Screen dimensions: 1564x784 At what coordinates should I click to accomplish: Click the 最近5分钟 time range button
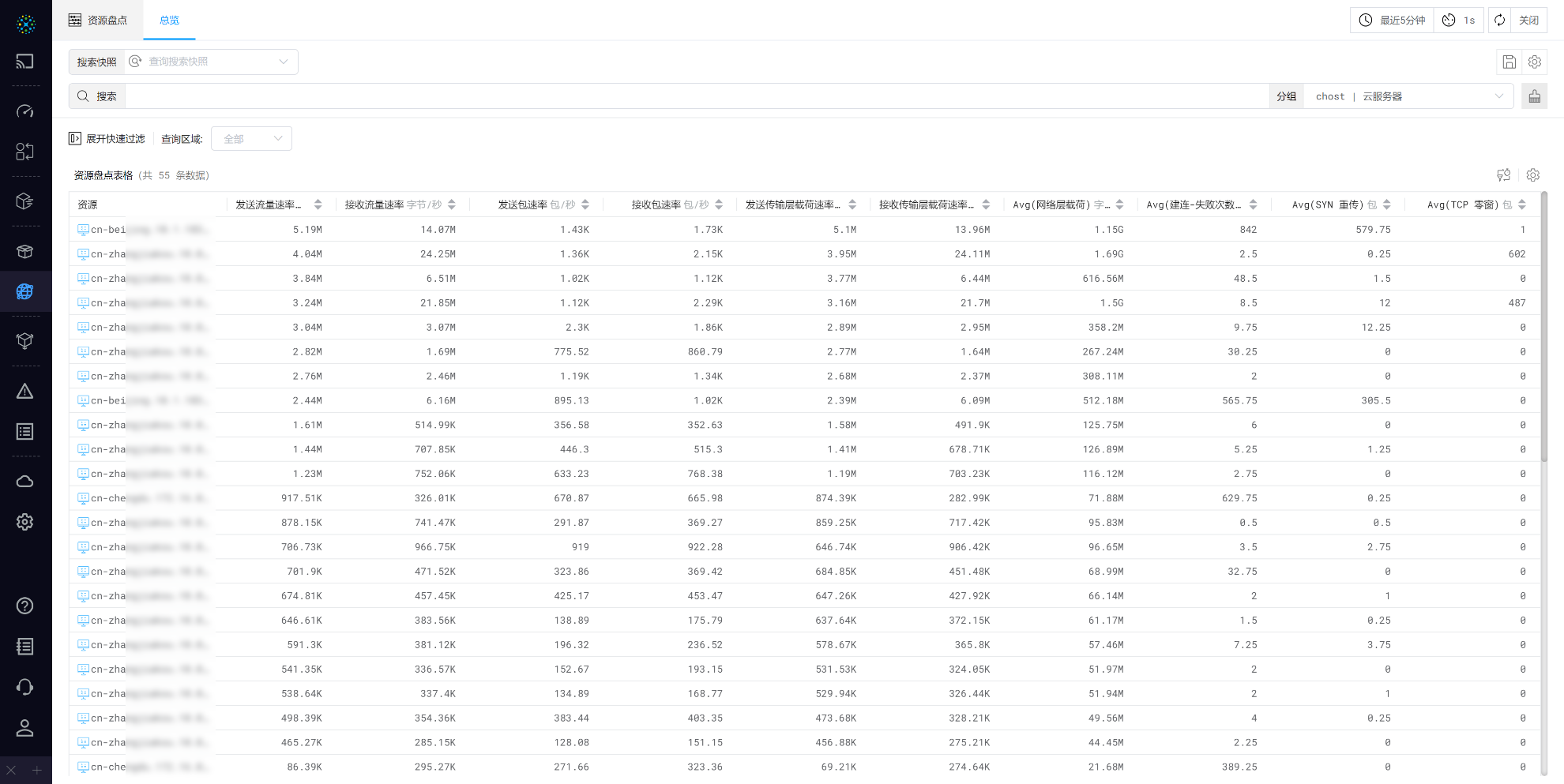(1392, 21)
